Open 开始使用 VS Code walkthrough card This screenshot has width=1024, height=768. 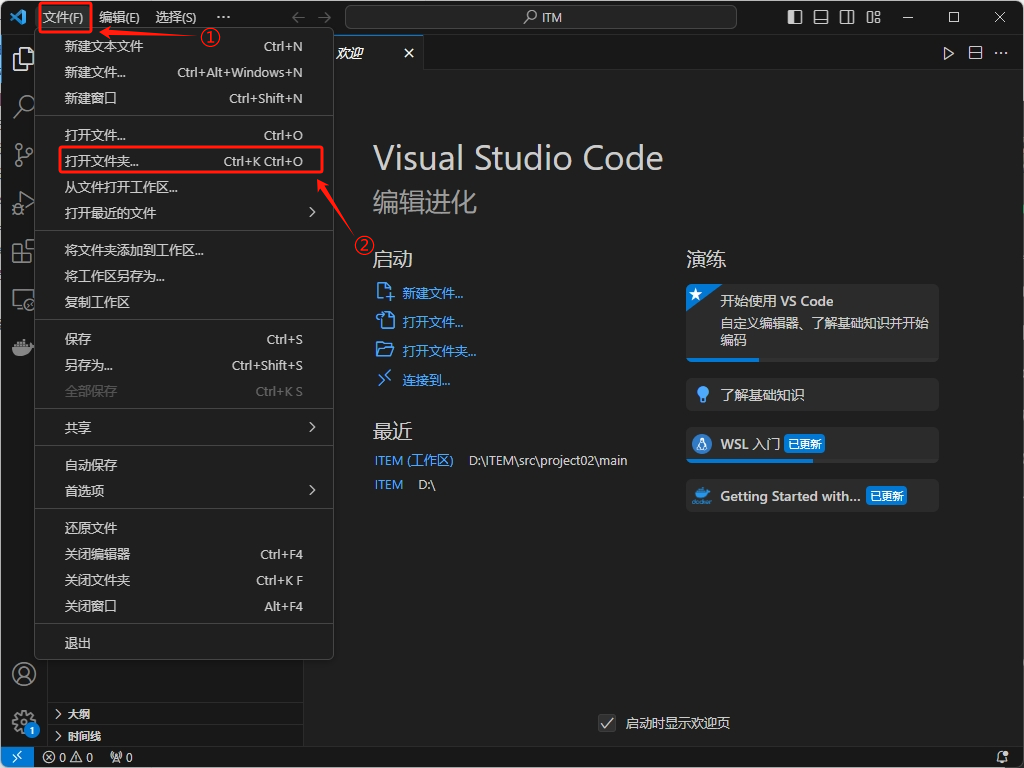(812, 322)
